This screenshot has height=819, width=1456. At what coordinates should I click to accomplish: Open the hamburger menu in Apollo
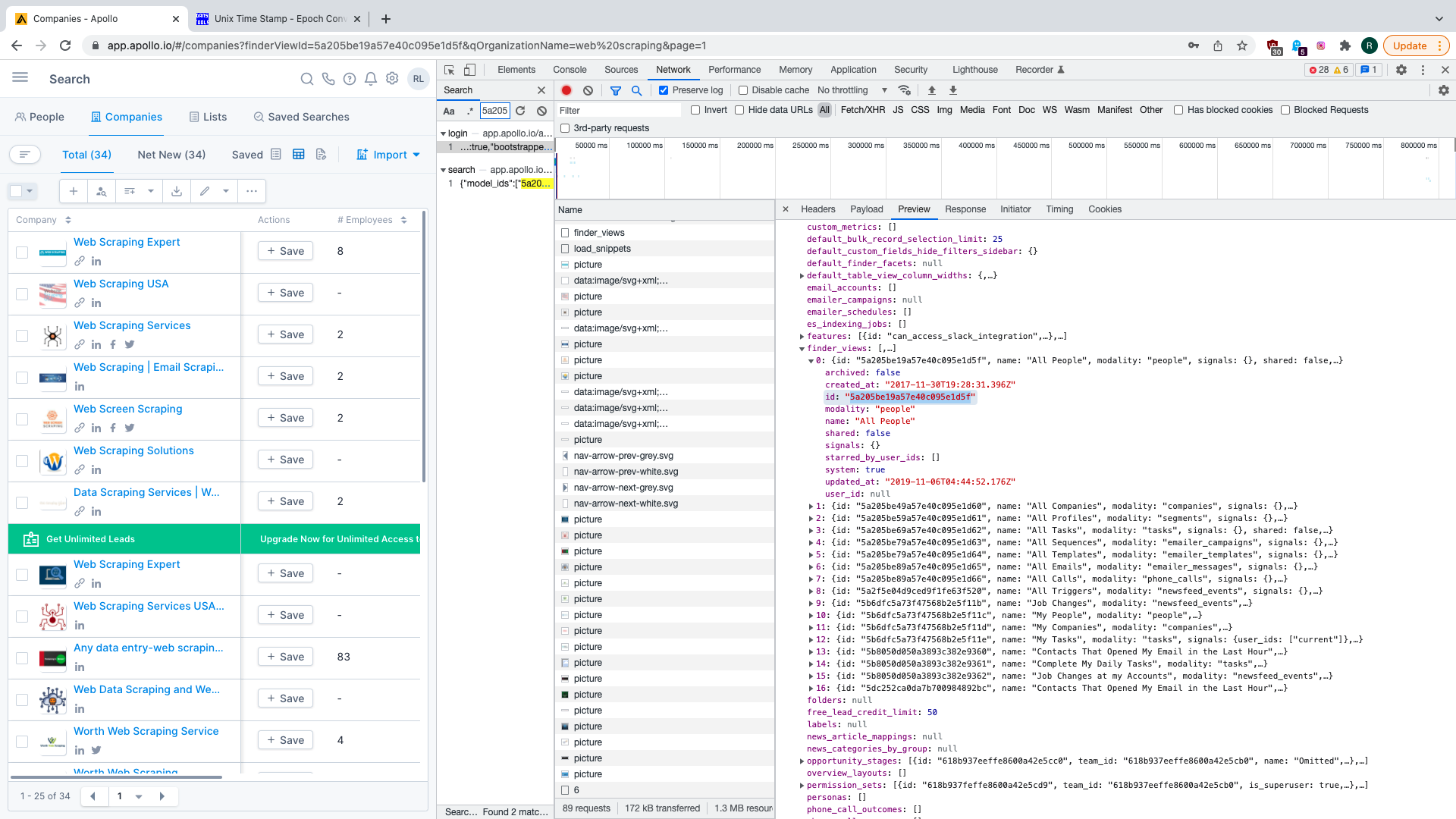pos(20,77)
